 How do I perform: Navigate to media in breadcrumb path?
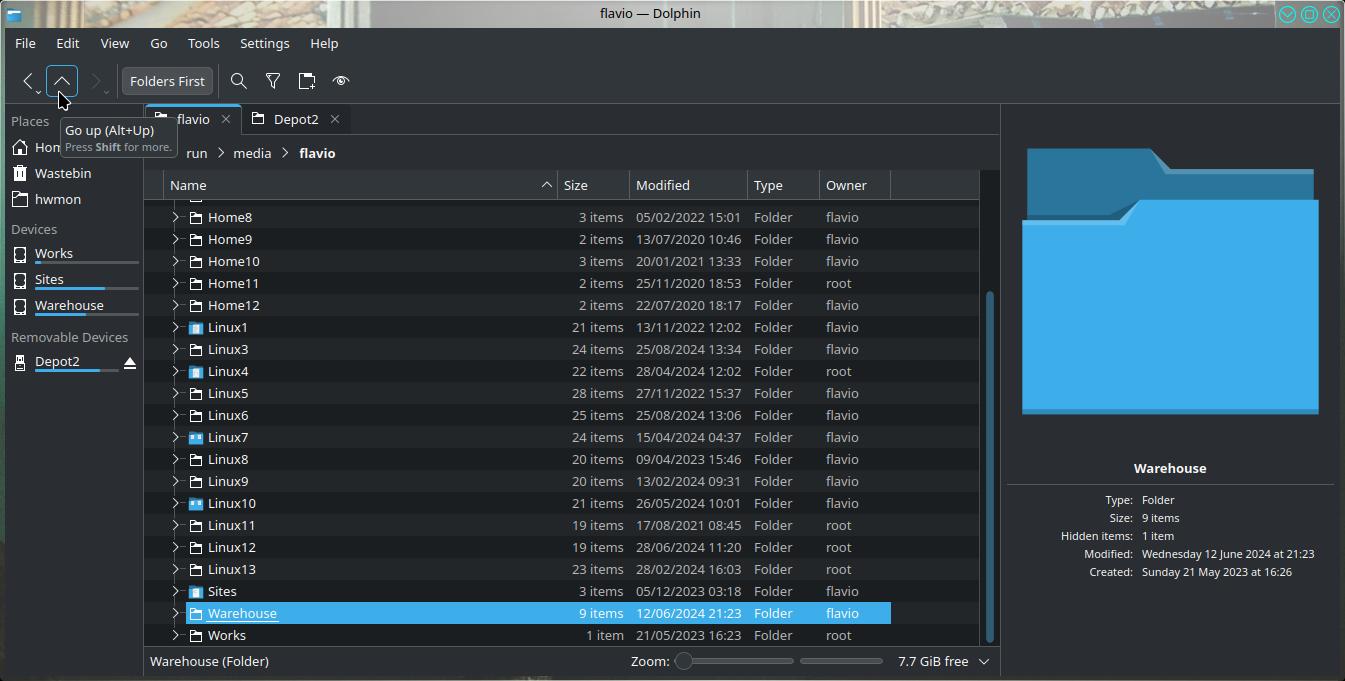click(252, 153)
